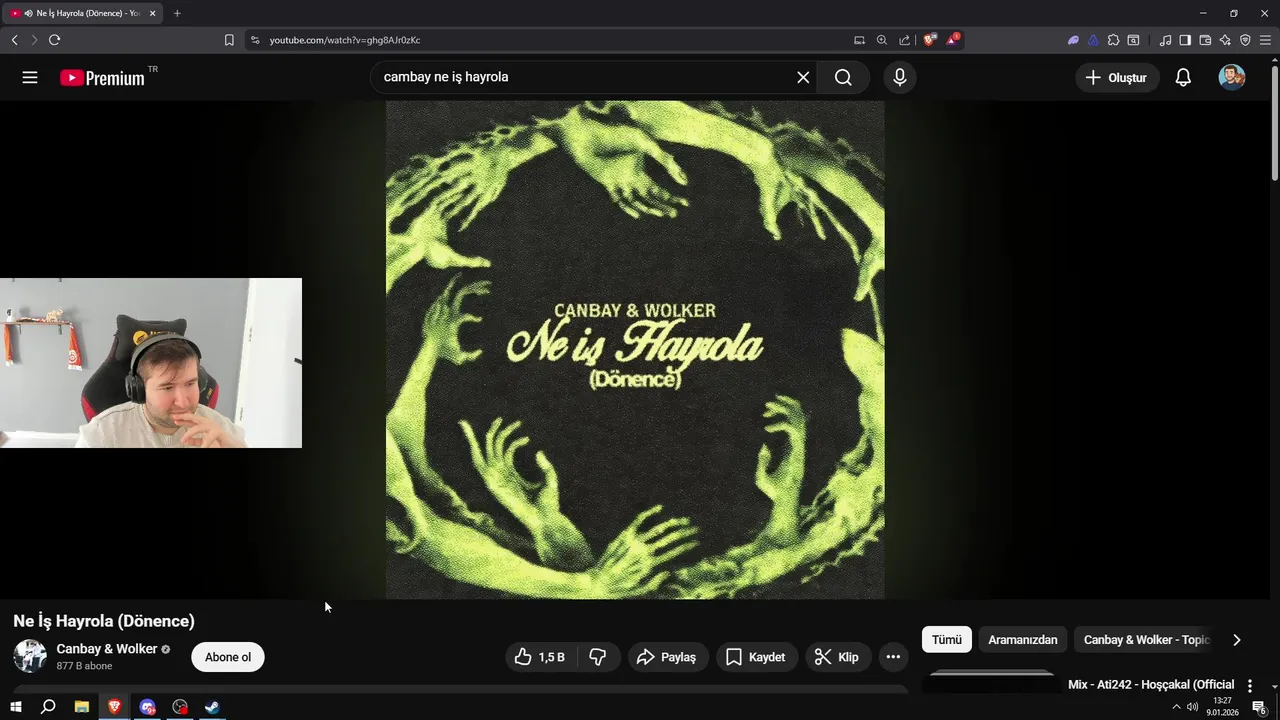
Task: Open more actions three-dot menu
Action: [x=893, y=657]
